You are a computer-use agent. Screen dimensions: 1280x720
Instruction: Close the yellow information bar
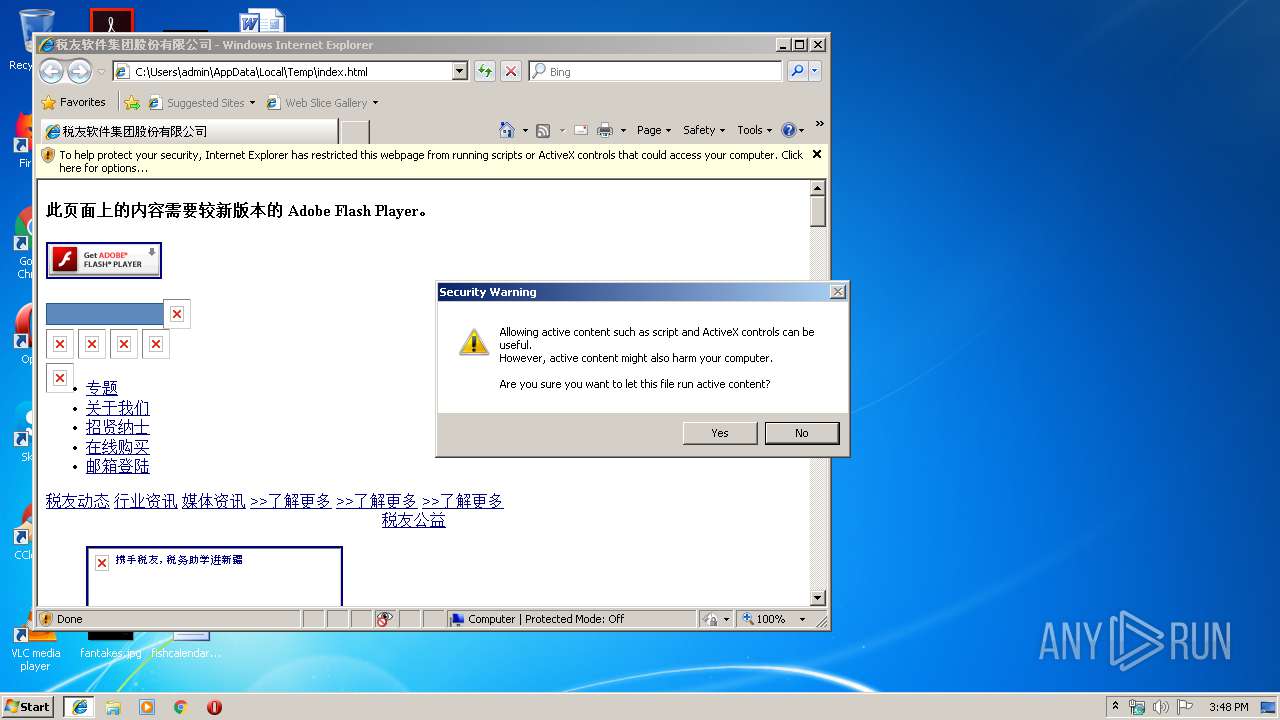pyautogui.click(x=817, y=154)
